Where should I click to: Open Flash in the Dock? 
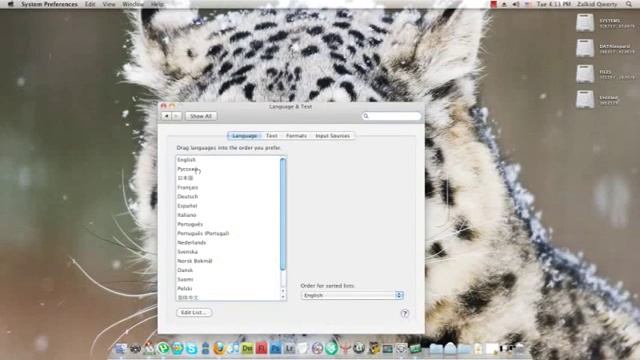coord(261,349)
